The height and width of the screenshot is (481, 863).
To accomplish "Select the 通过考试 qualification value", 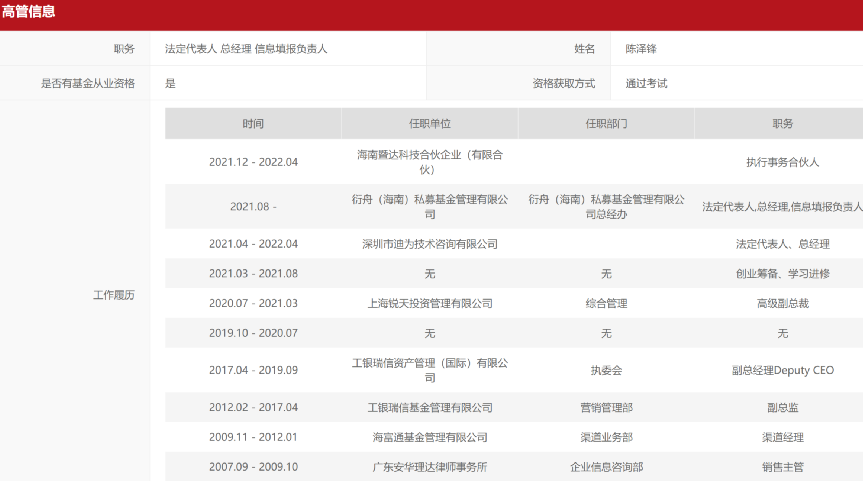I will (646, 84).
